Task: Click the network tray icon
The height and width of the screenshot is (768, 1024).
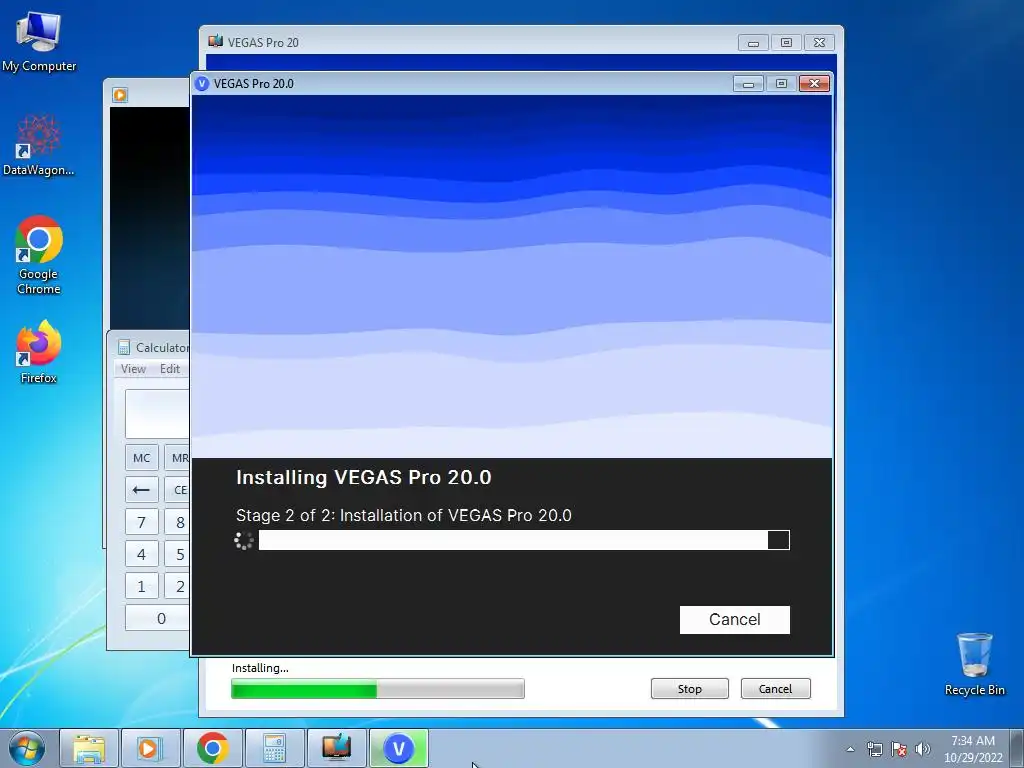Action: [874, 749]
